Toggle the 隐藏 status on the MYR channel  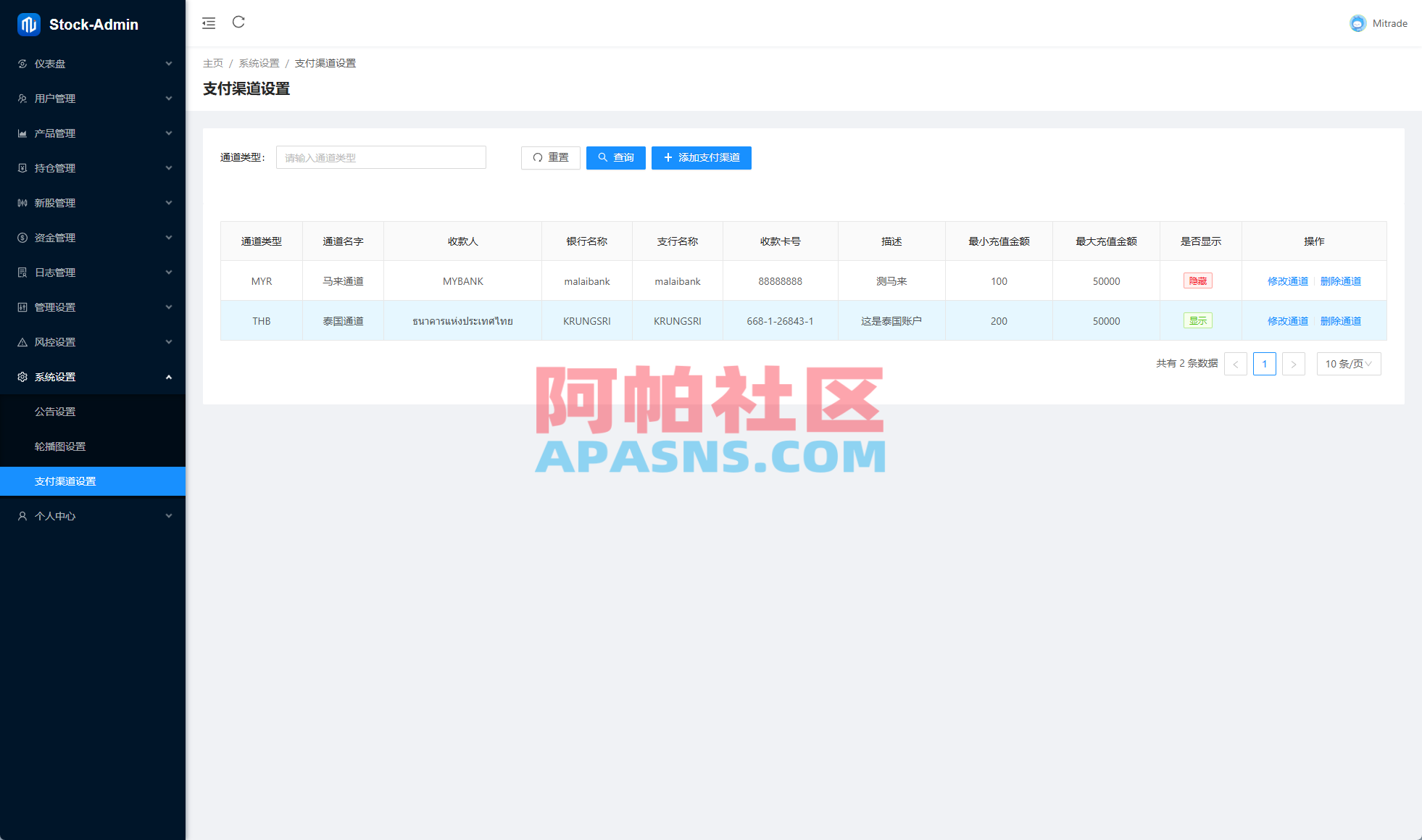tap(1198, 280)
